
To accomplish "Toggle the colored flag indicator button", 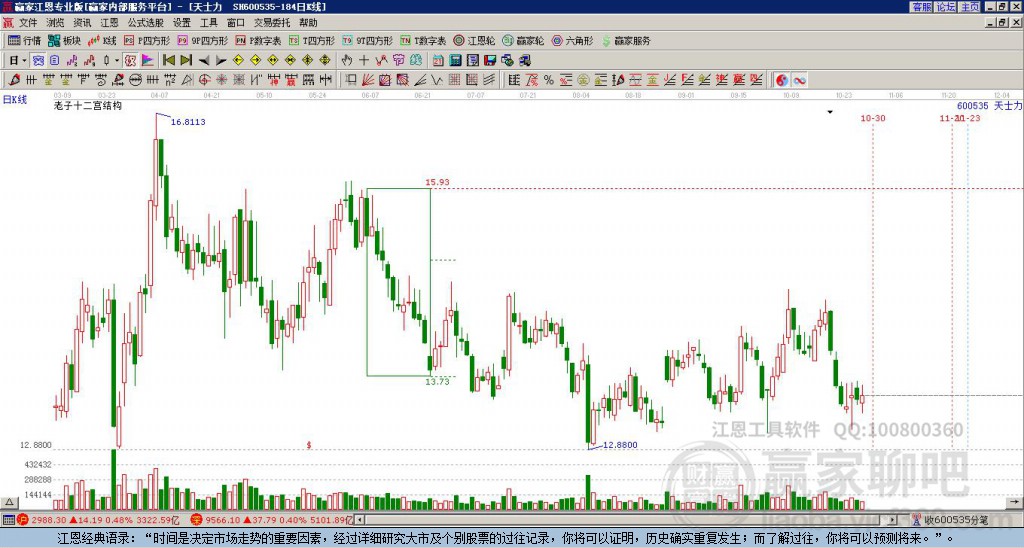I will [x=148, y=61].
